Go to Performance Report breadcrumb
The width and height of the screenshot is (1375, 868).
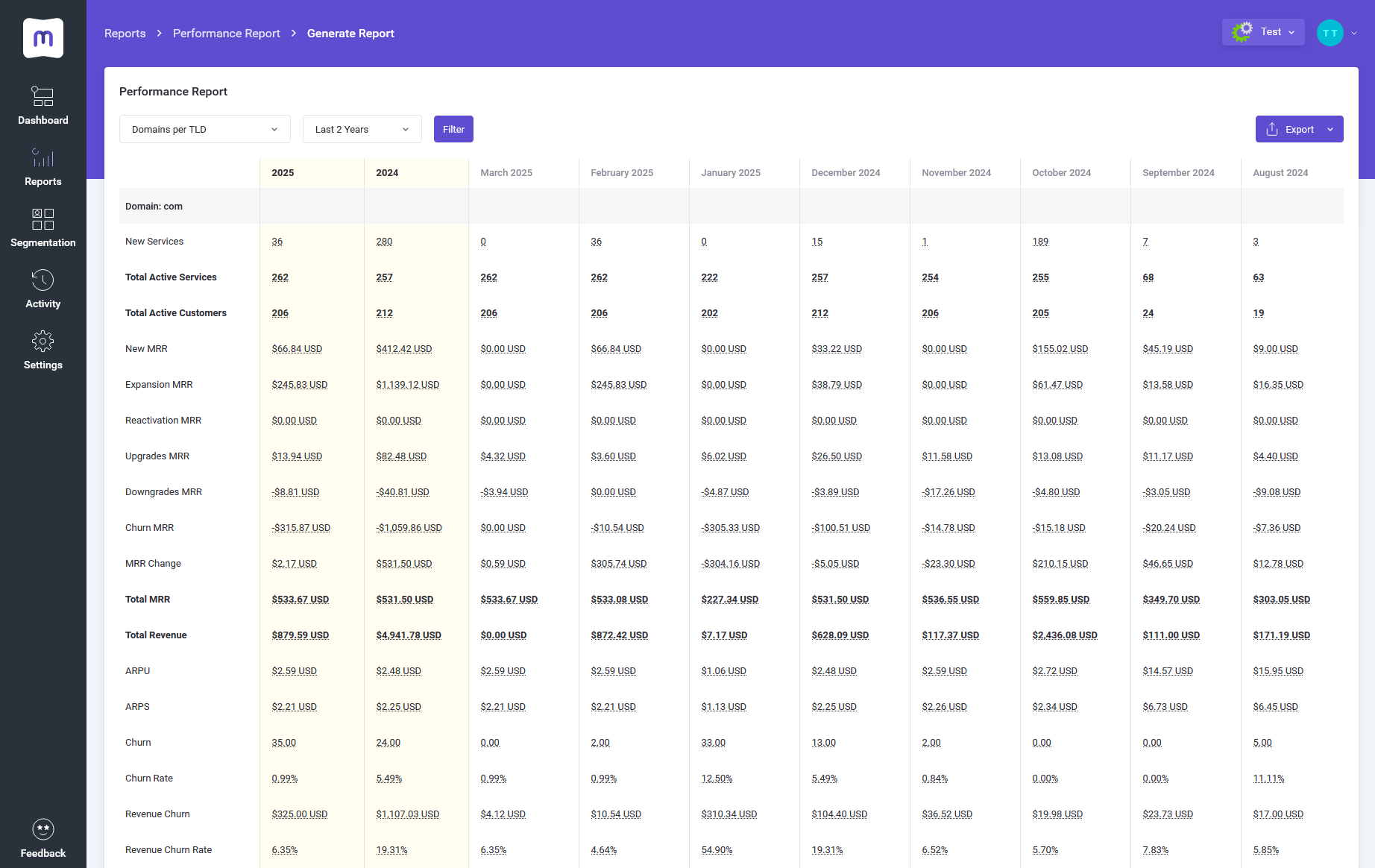pos(227,34)
